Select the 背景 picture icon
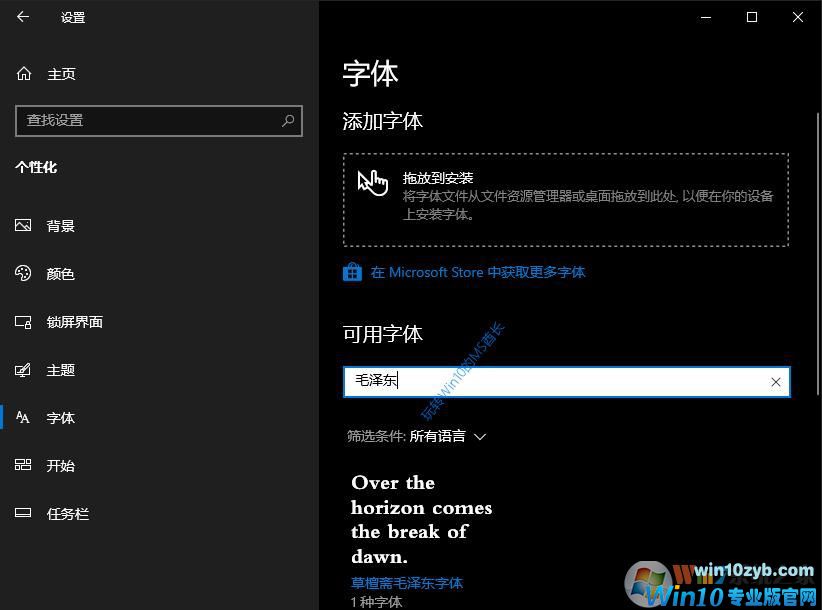The width and height of the screenshot is (822, 610). (23, 225)
